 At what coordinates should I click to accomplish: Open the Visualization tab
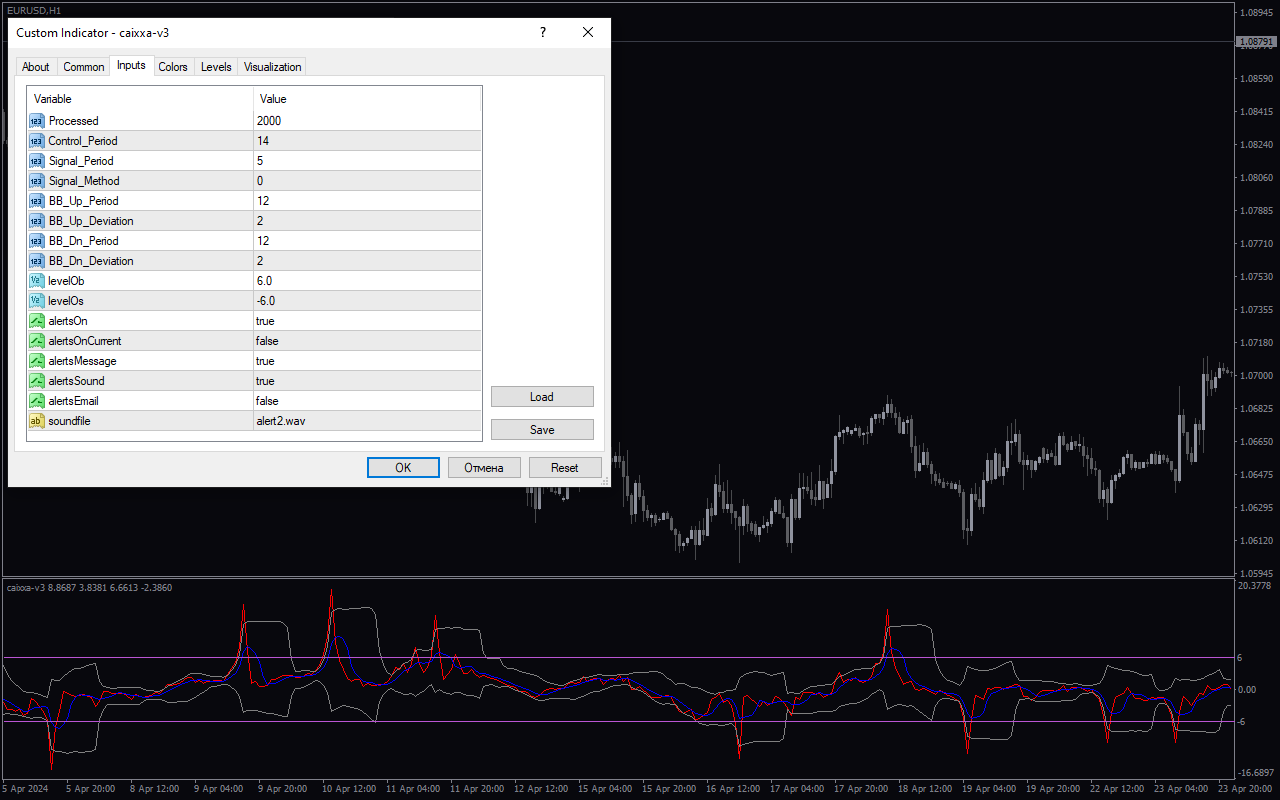point(273,67)
